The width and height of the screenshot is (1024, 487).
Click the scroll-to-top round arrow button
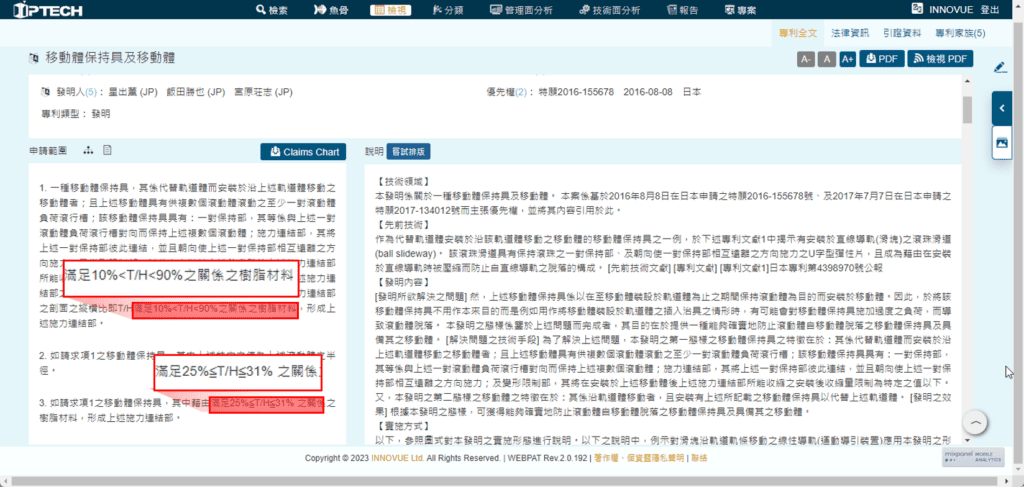[x=976, y=422]
